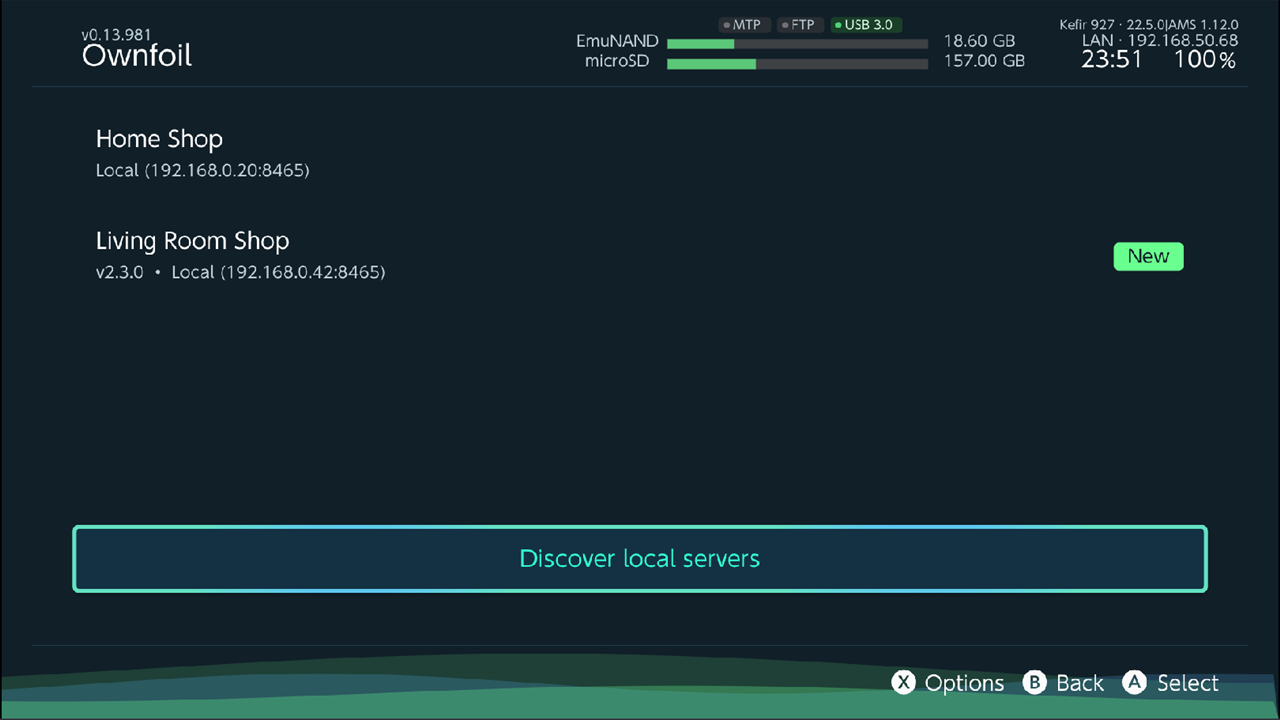This screenshot has height=720, width=1280.
Task: Click the microSD label
Action: click(x=617, y=61)
